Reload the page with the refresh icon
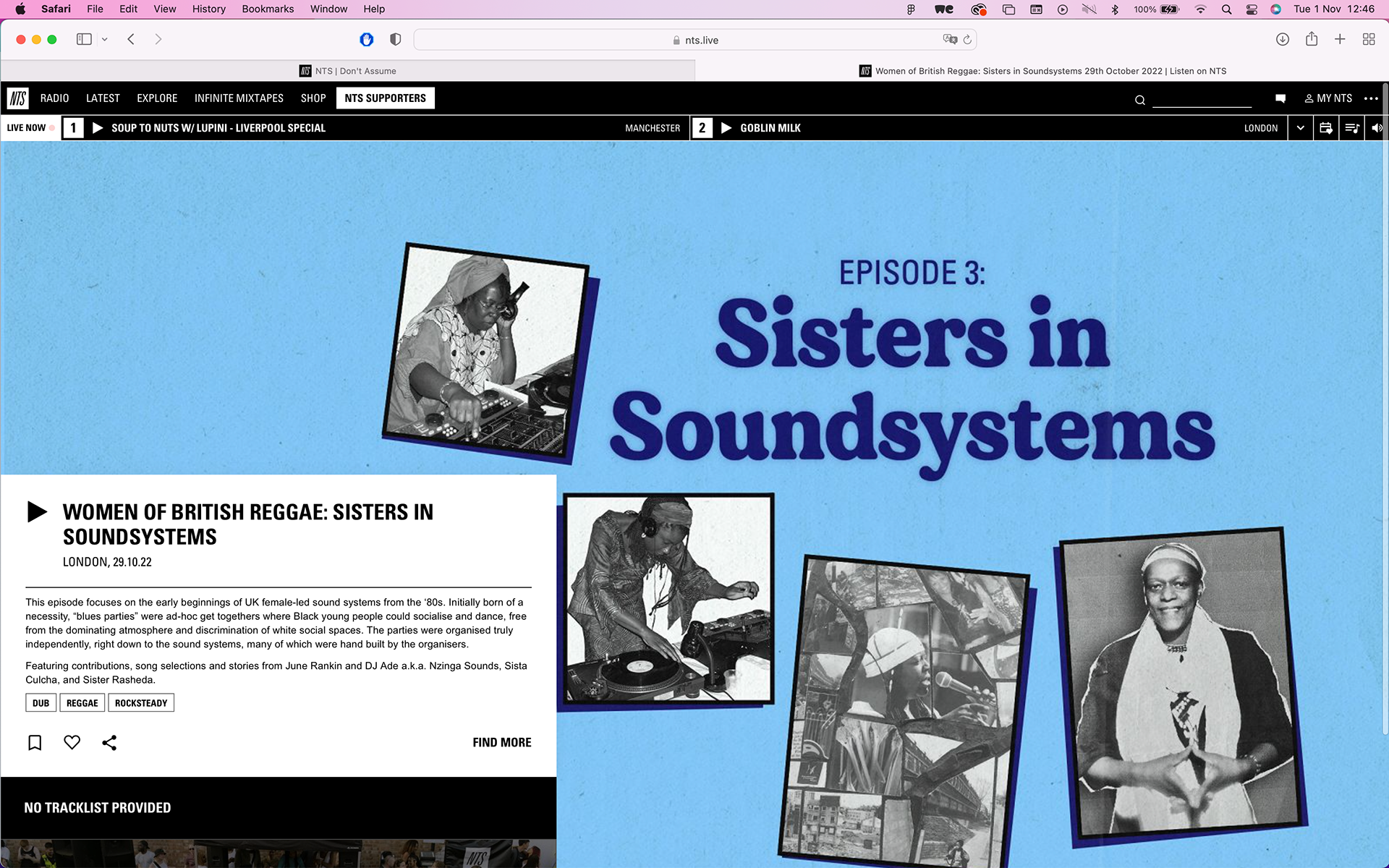Image resolution: width=1389 pixels, height=868 pixels. [x=967, y=40]
